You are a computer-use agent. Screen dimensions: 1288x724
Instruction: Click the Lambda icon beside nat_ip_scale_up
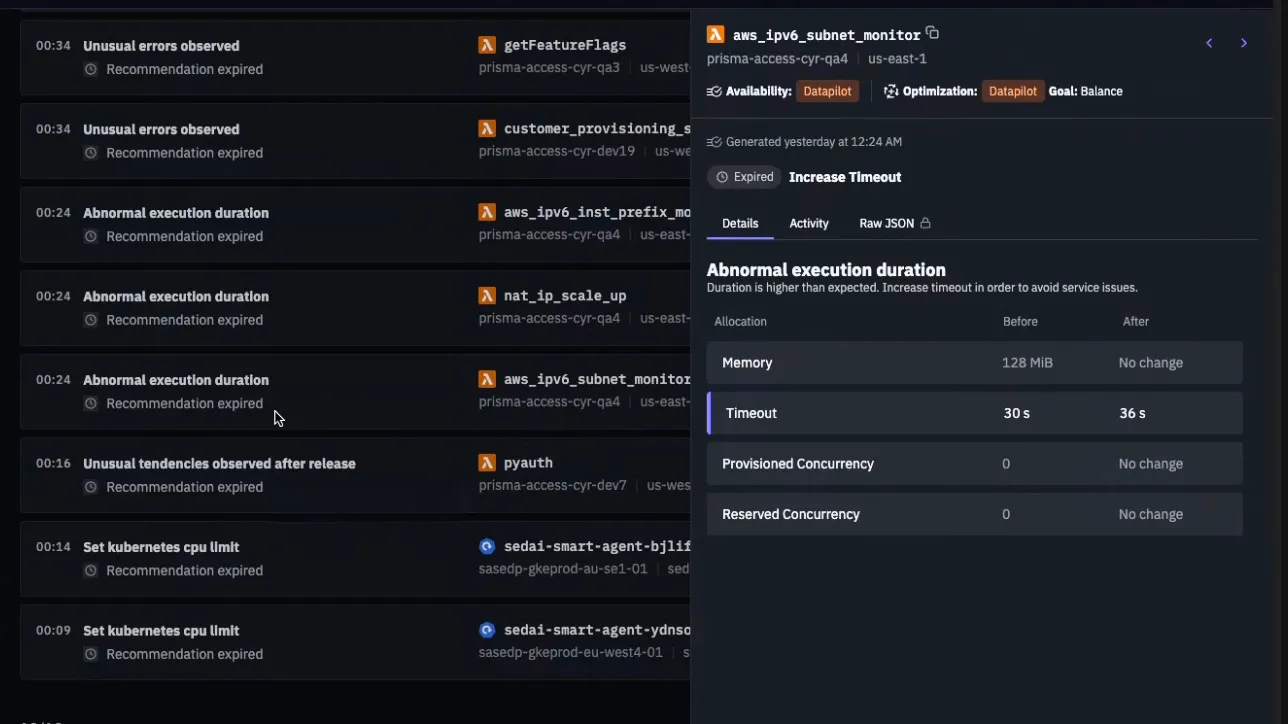(487, 296)
